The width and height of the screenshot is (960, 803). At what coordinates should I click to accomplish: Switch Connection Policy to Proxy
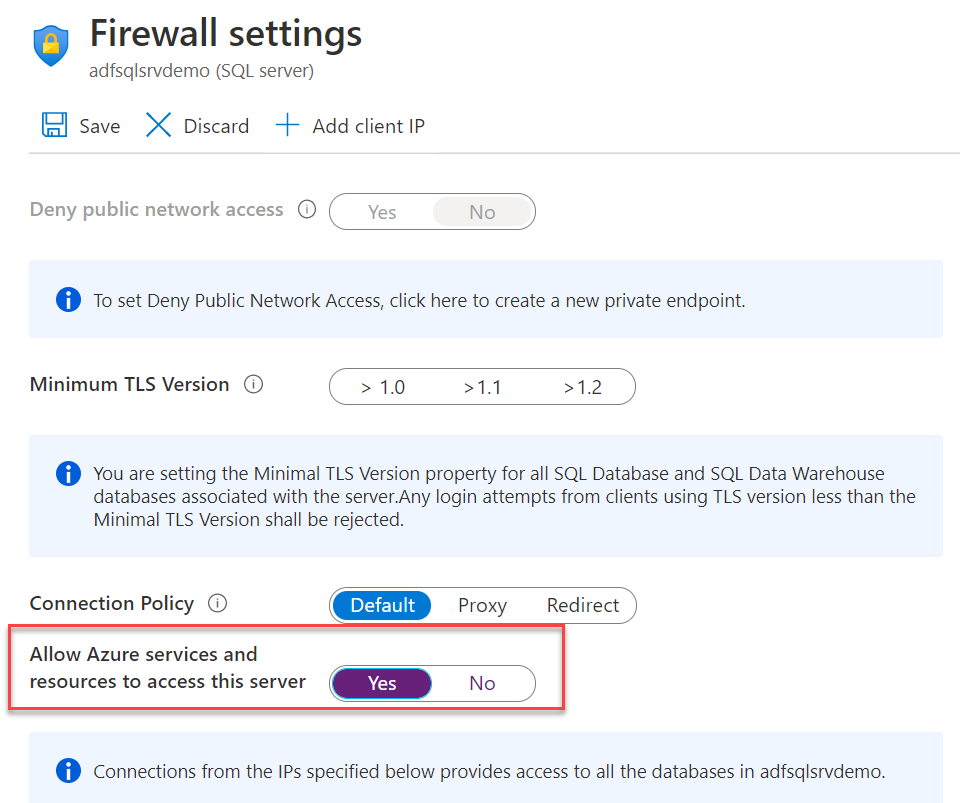(x=482, y=605)
